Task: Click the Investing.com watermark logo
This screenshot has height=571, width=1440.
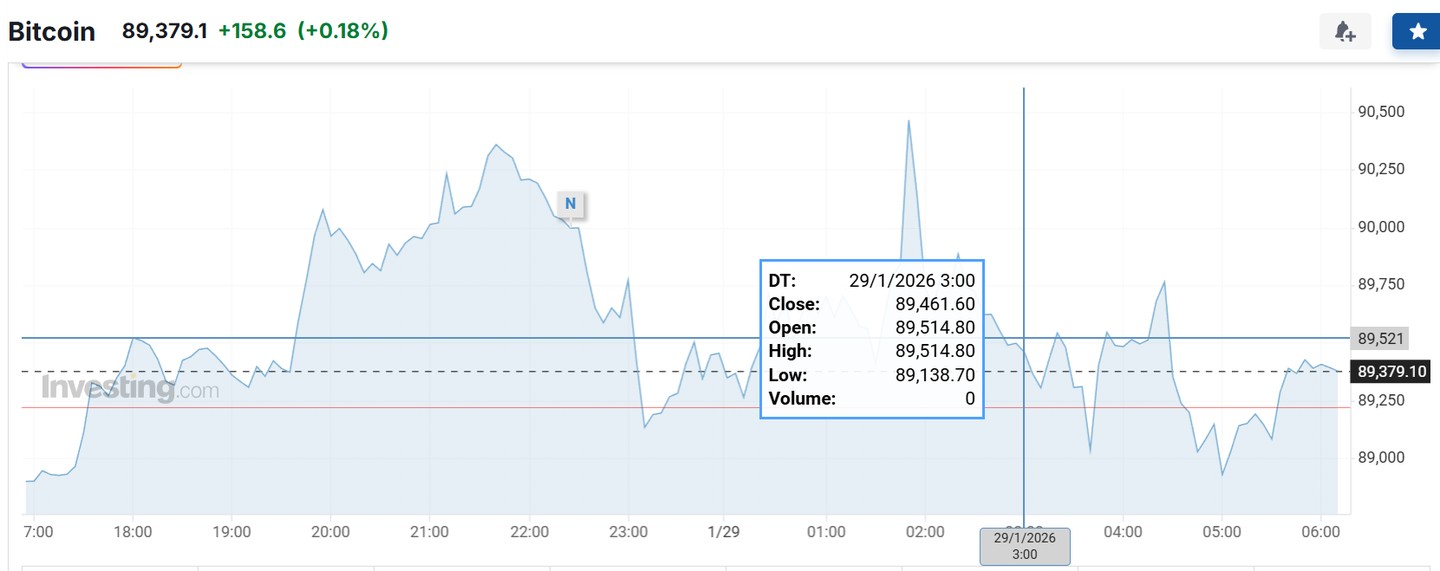Action: point(129,388)
